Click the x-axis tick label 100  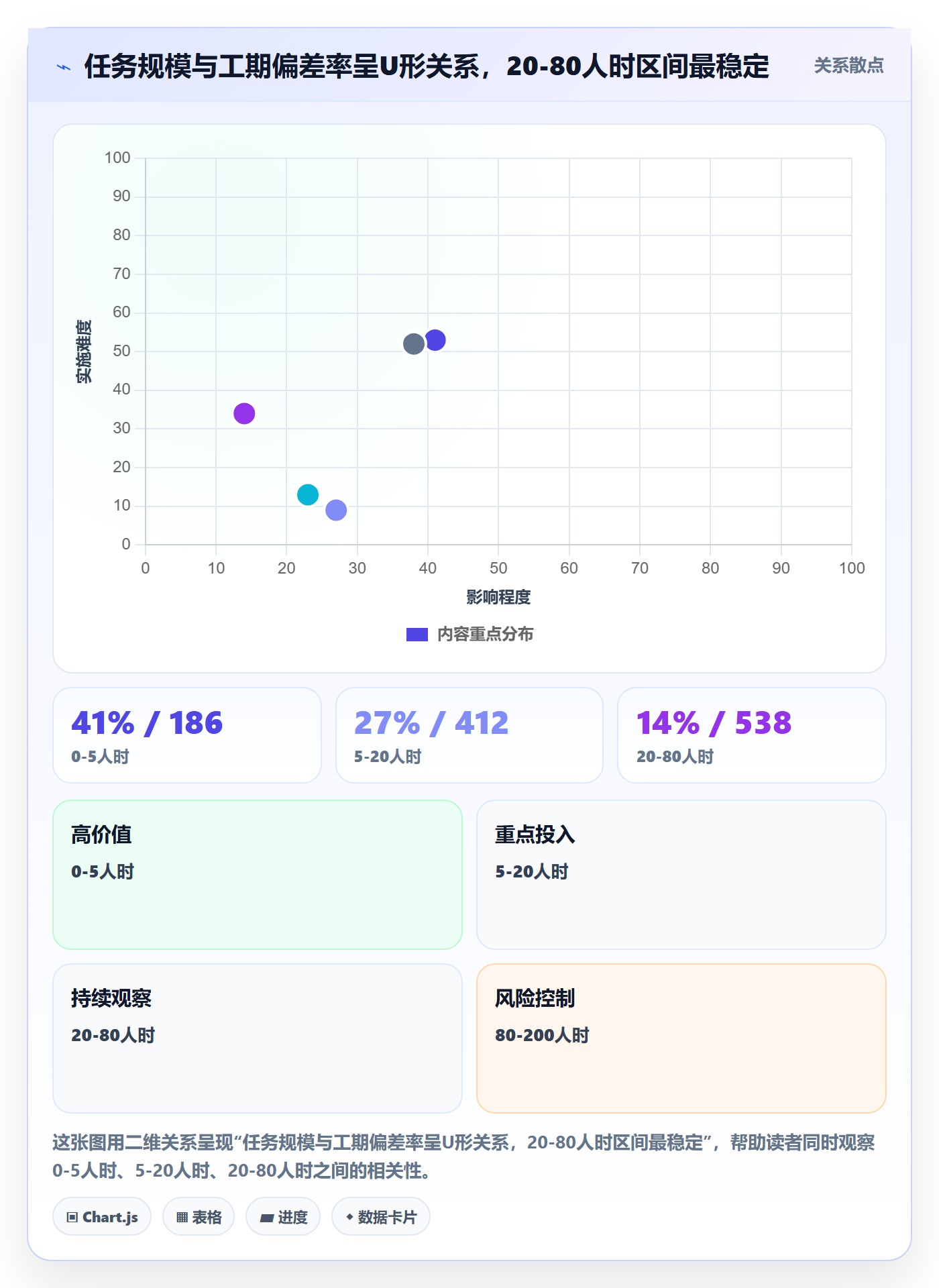pyautogui.click(x=852, y=568)
